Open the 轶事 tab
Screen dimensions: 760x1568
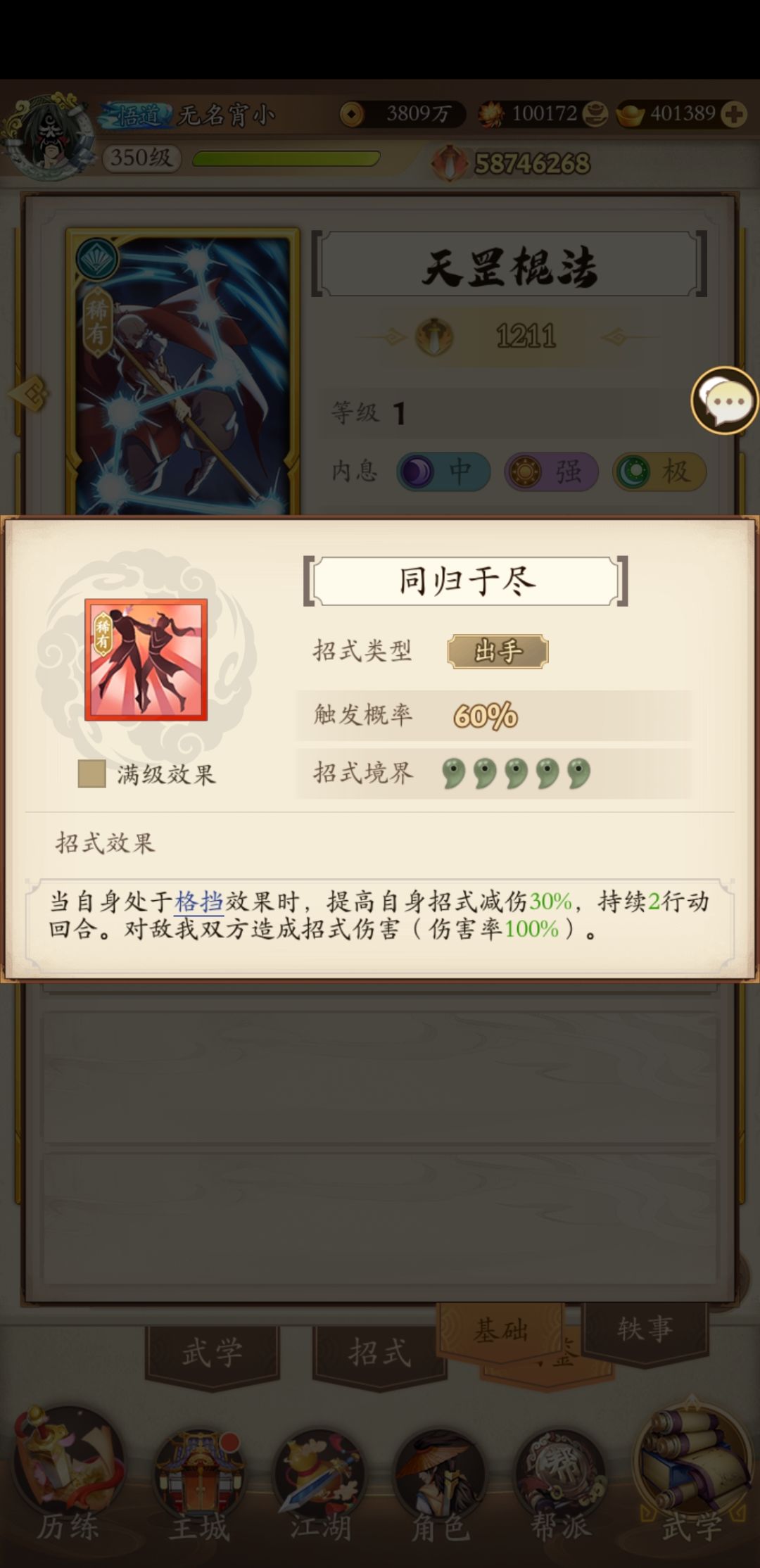[x=645, y=1329]
